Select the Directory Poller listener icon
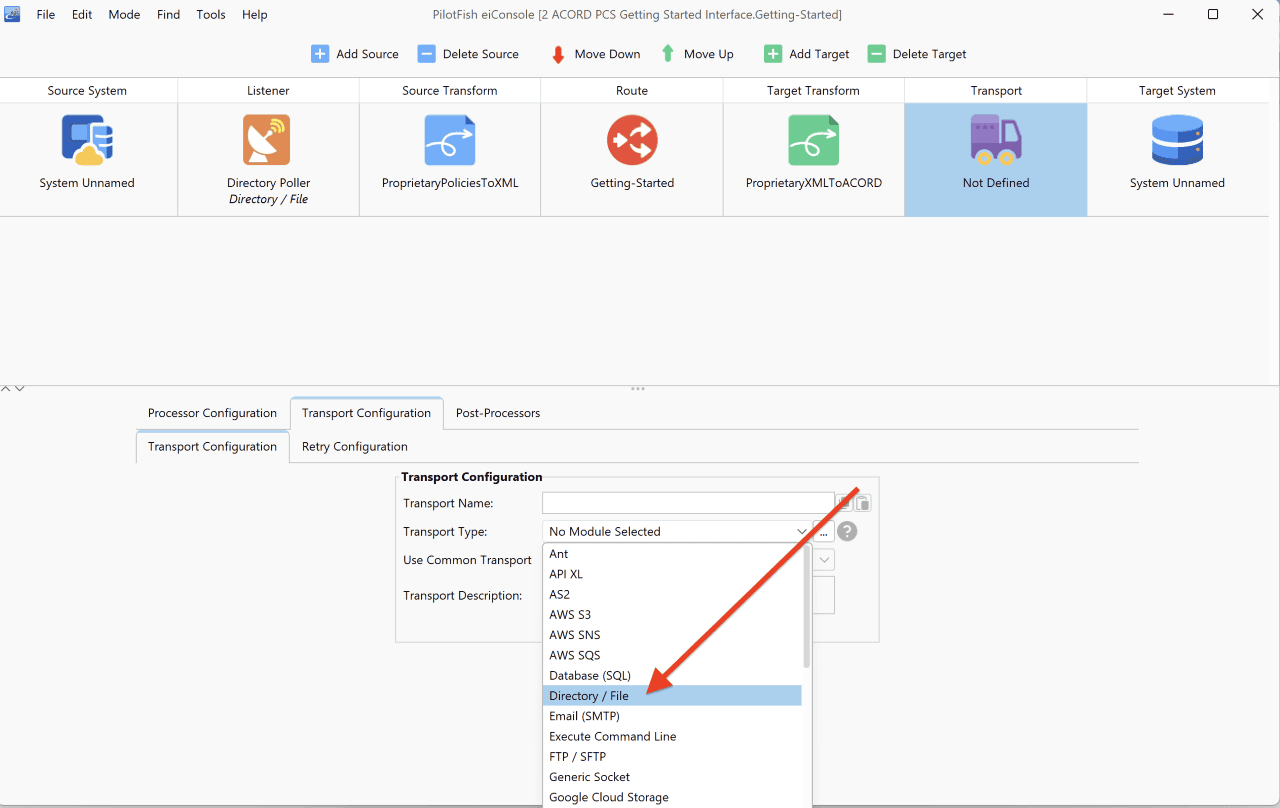Viewport: 1280px width, 808px height. (267, 140)
